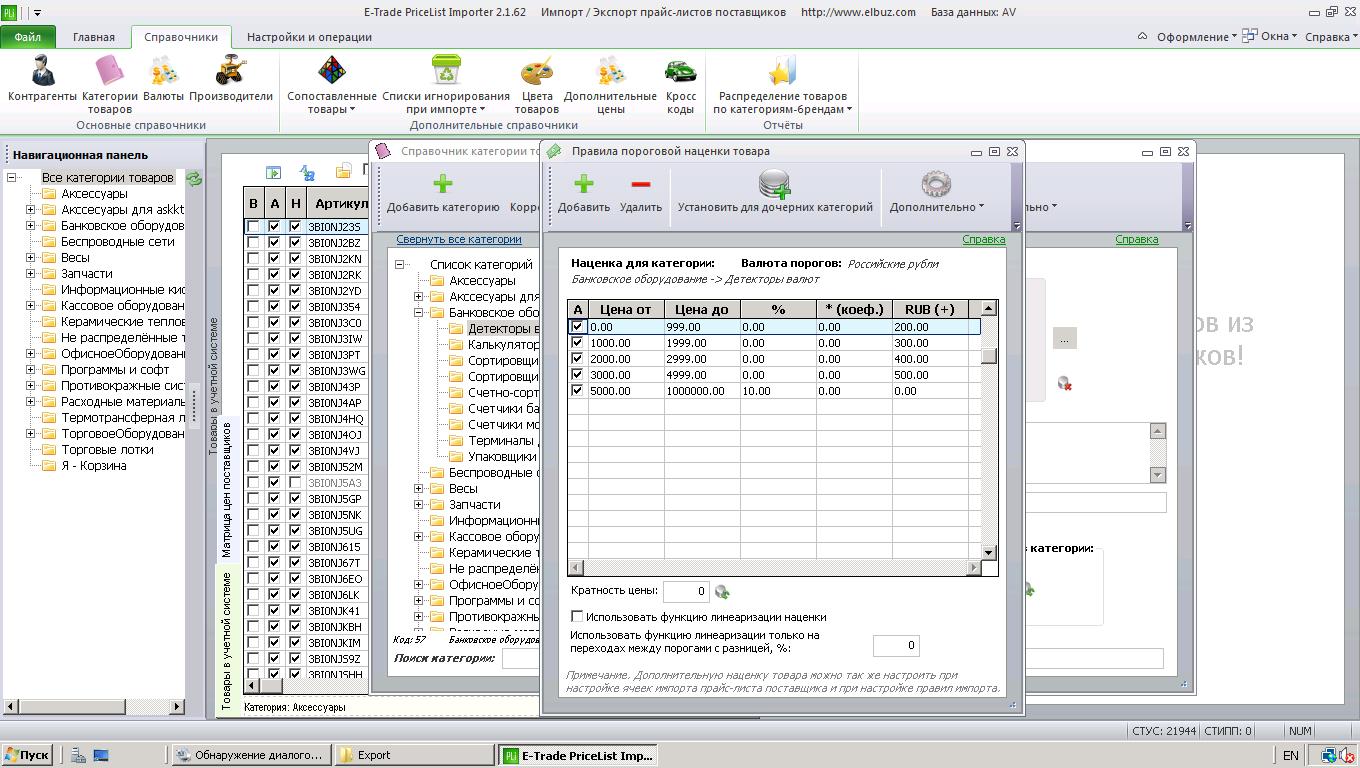This screenshot has height=768, width=1360.
Task: Click the price multiplicity calculator icon
Action: pos(722,592)
